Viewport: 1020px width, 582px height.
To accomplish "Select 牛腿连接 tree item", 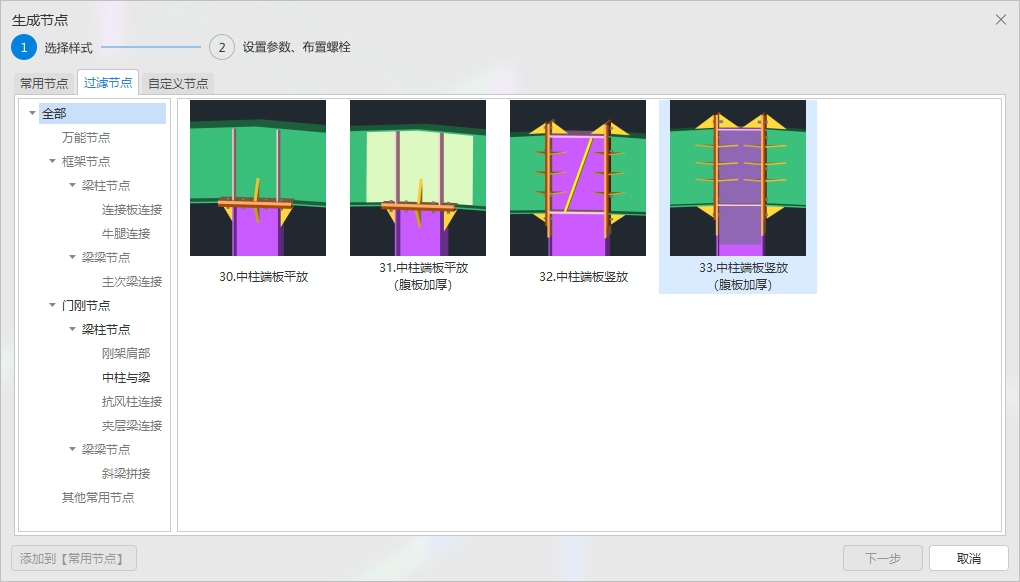I will [x=126, y=233].
